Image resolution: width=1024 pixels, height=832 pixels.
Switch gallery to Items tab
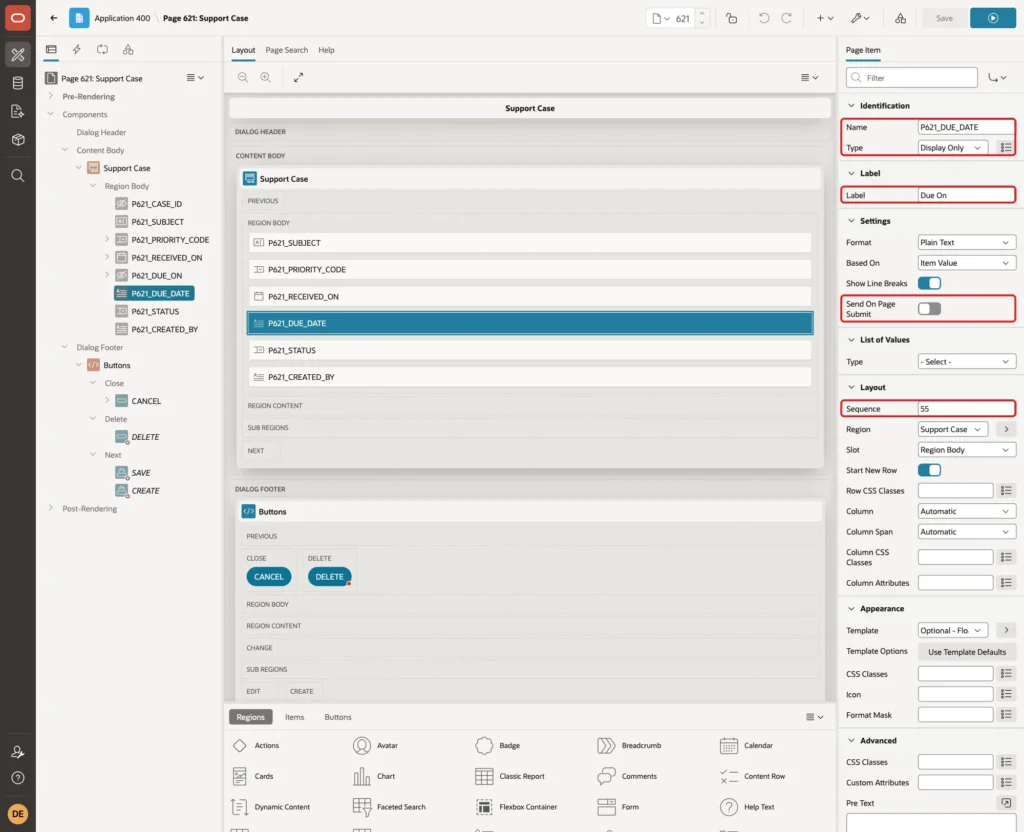point(295,717)
